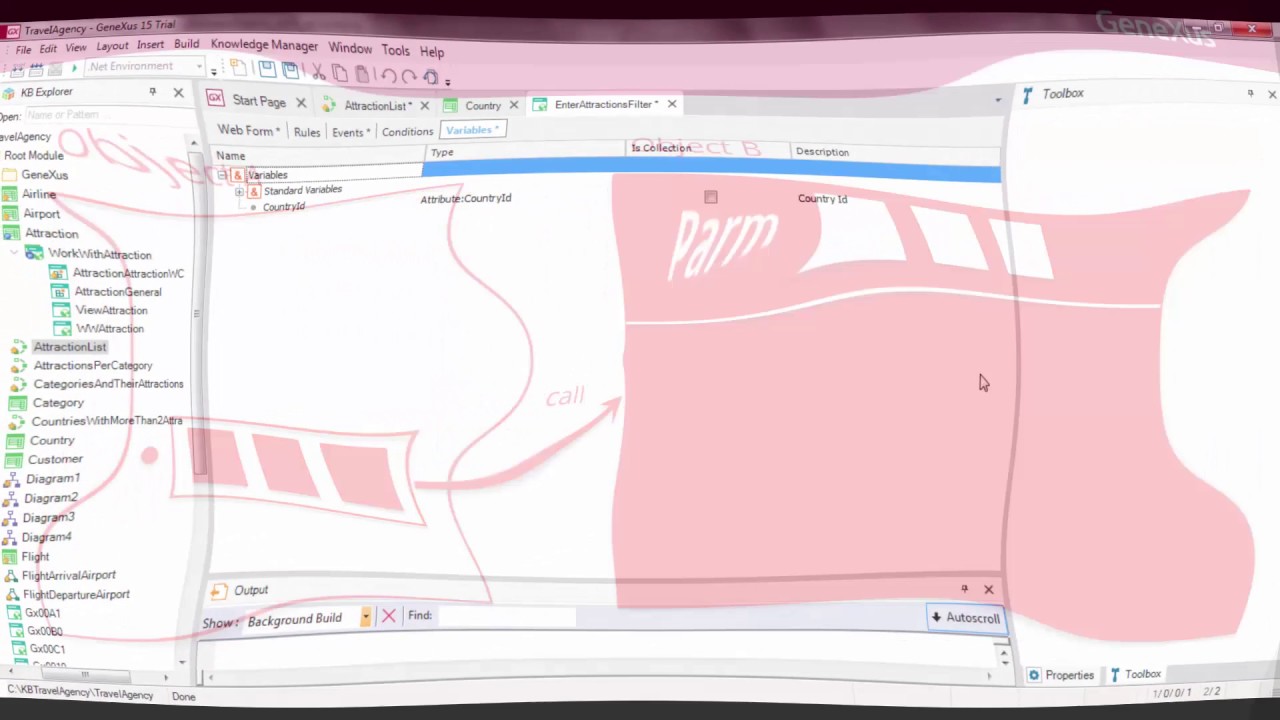The height and width of the screenshot is (720, 1280).
Task: Select CategoriesAndTheirAttractions in the tree
Action: [x=108, y=384]
